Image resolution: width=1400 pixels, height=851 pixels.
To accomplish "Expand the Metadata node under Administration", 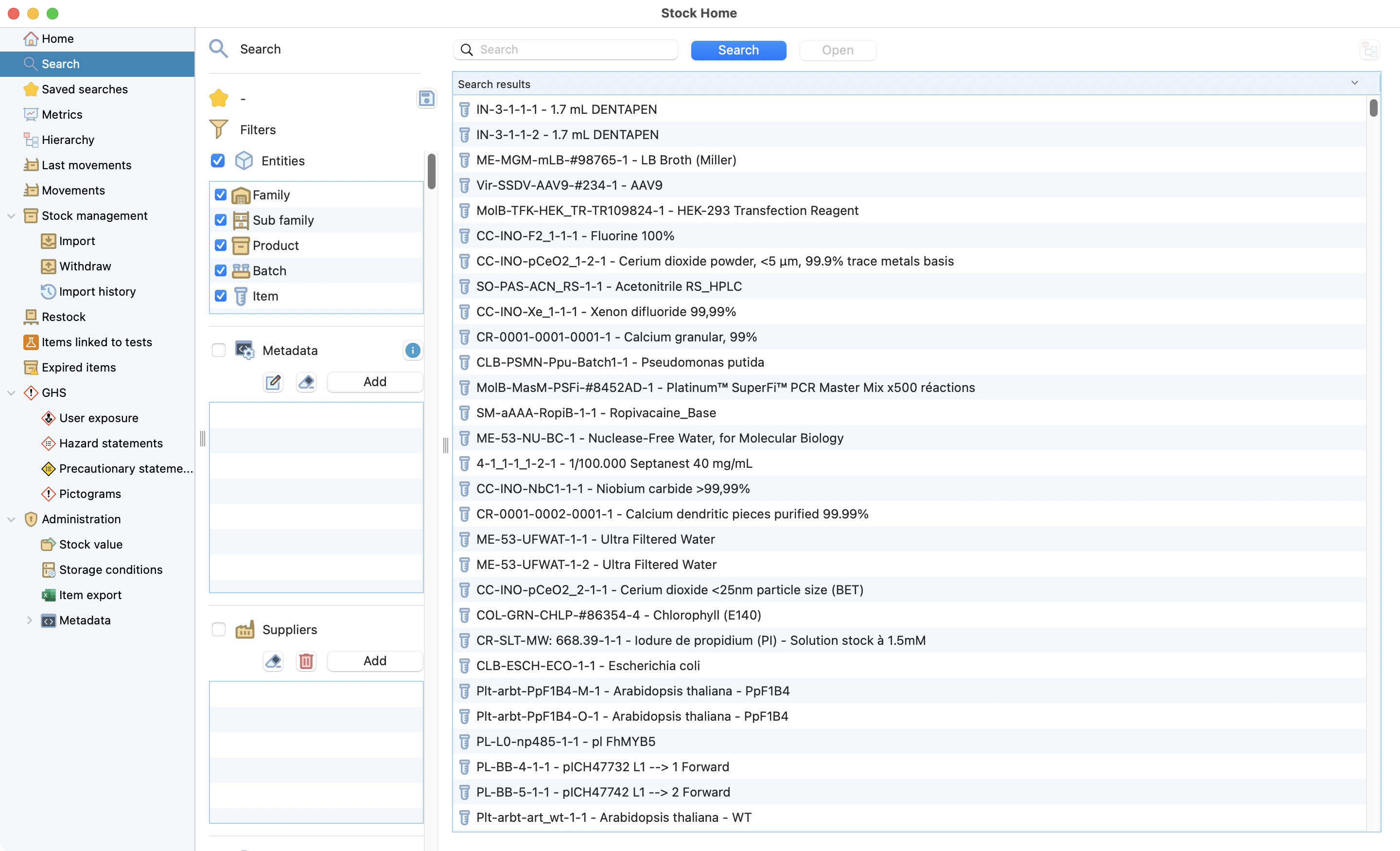I will 29,620.
